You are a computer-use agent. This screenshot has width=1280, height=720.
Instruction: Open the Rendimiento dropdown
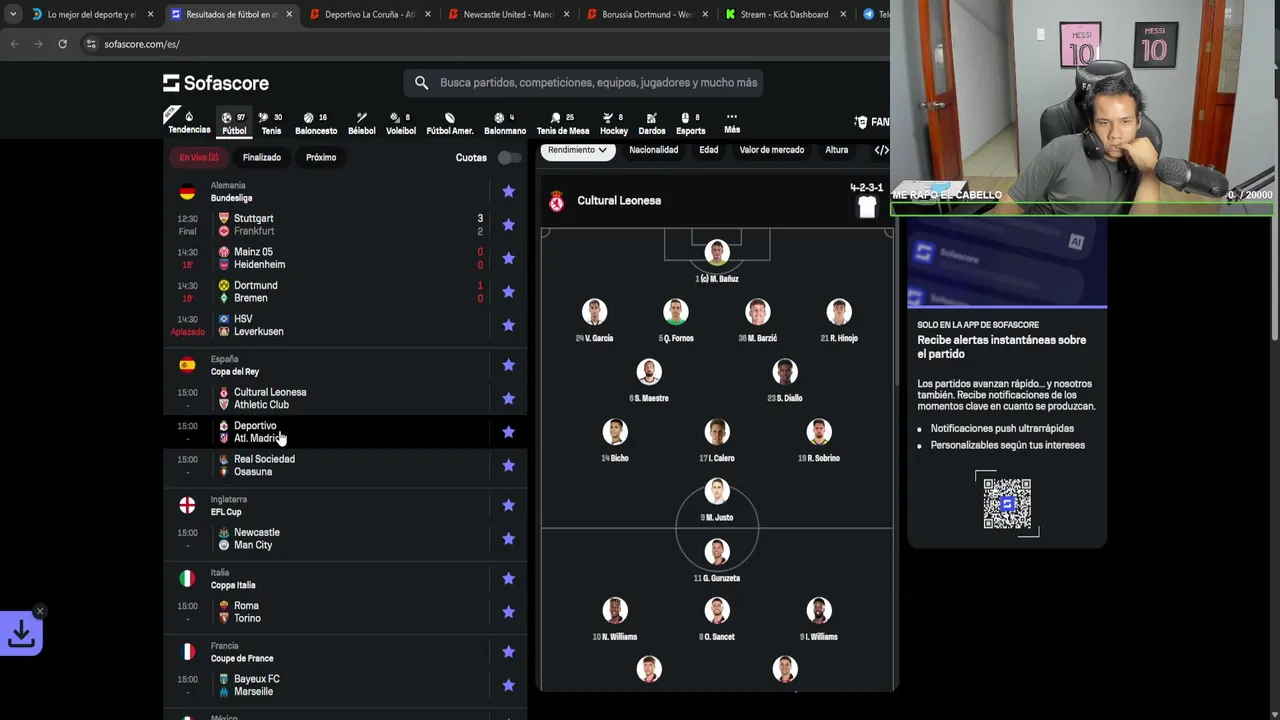(x=577, y=150)
